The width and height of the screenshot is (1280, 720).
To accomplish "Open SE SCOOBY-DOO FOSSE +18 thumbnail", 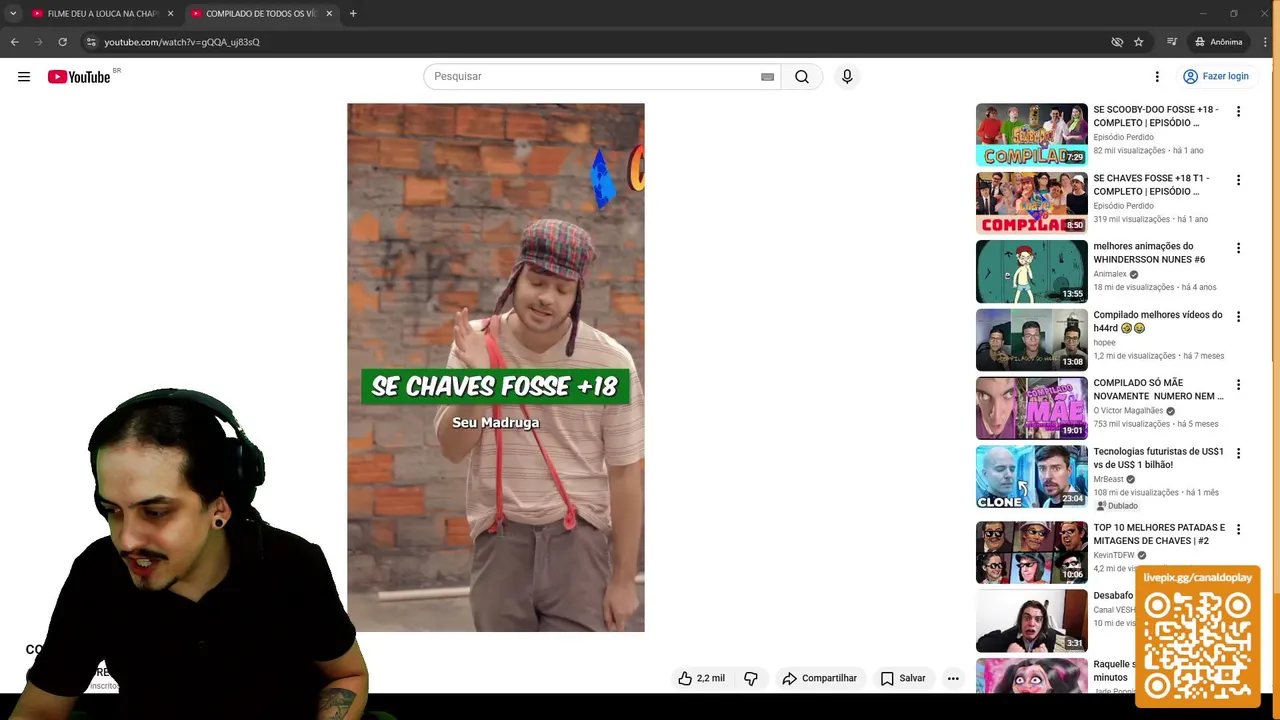I will point(1031,134).
